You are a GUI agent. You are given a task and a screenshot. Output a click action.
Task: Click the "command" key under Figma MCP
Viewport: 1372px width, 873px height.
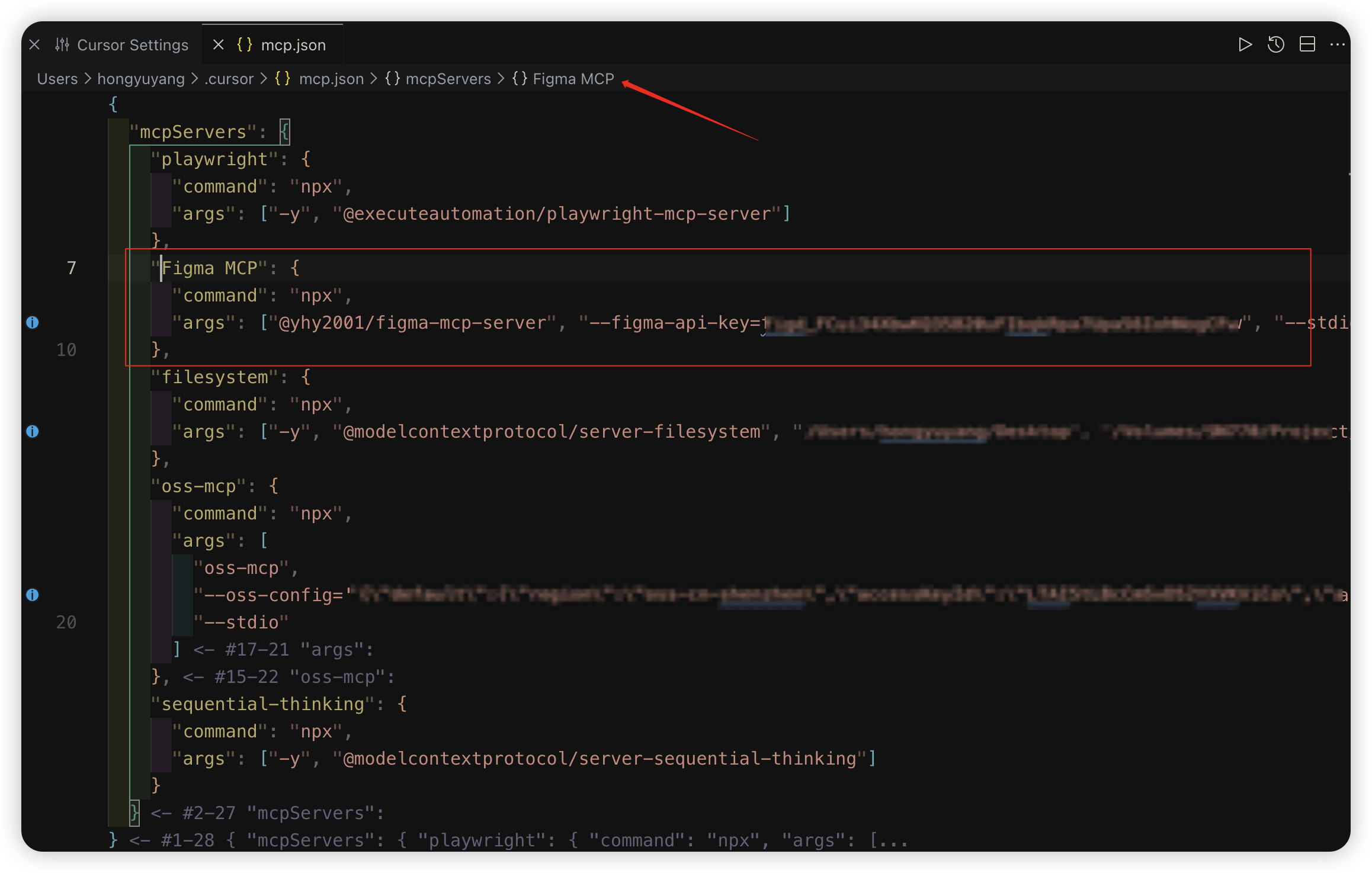point(220,295)
